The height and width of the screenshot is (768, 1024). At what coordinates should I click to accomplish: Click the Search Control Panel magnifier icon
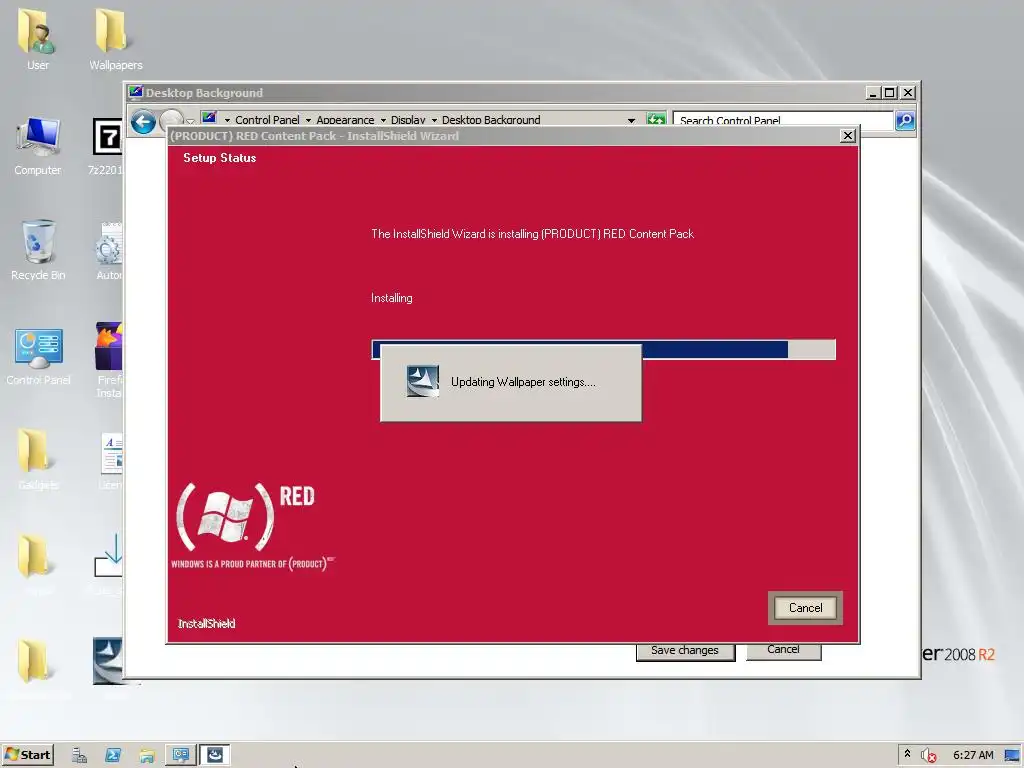904,120
